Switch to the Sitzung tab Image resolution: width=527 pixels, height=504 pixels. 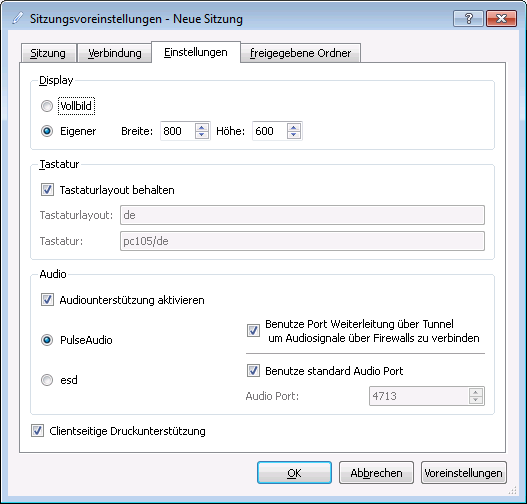point(48,53)
